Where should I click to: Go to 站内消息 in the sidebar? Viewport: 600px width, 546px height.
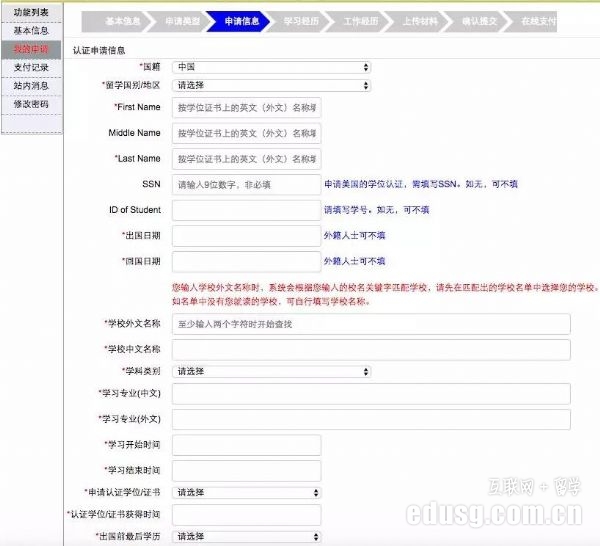(x=31, y=86)
